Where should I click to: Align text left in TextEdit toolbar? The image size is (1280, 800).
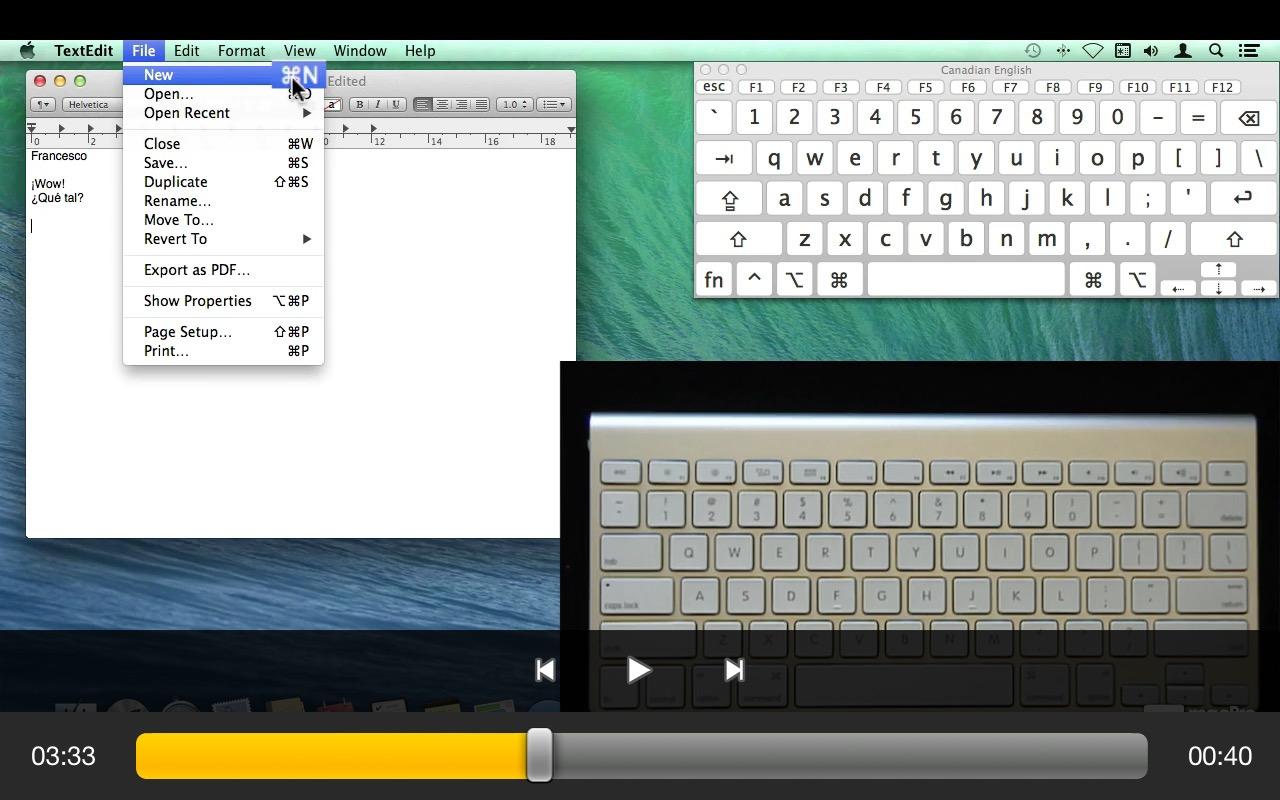coord(423,104)
